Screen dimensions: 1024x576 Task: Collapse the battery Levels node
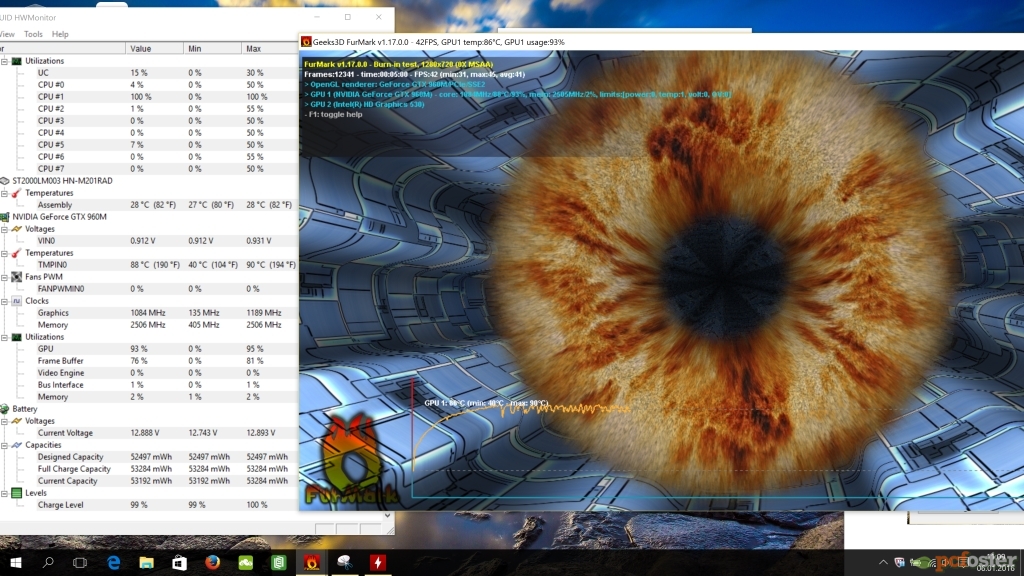click(x=3, y=493)
